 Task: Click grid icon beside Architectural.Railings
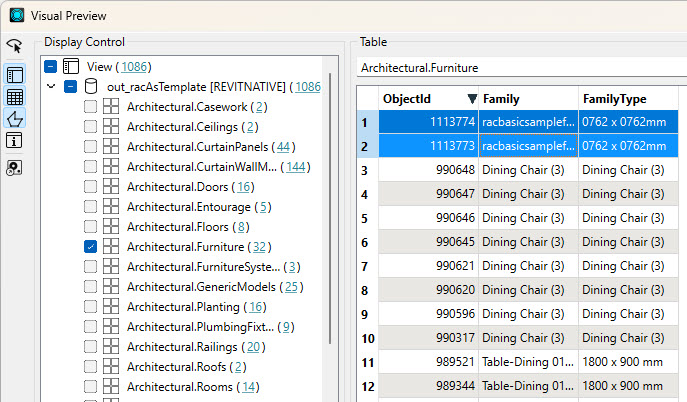111,347
